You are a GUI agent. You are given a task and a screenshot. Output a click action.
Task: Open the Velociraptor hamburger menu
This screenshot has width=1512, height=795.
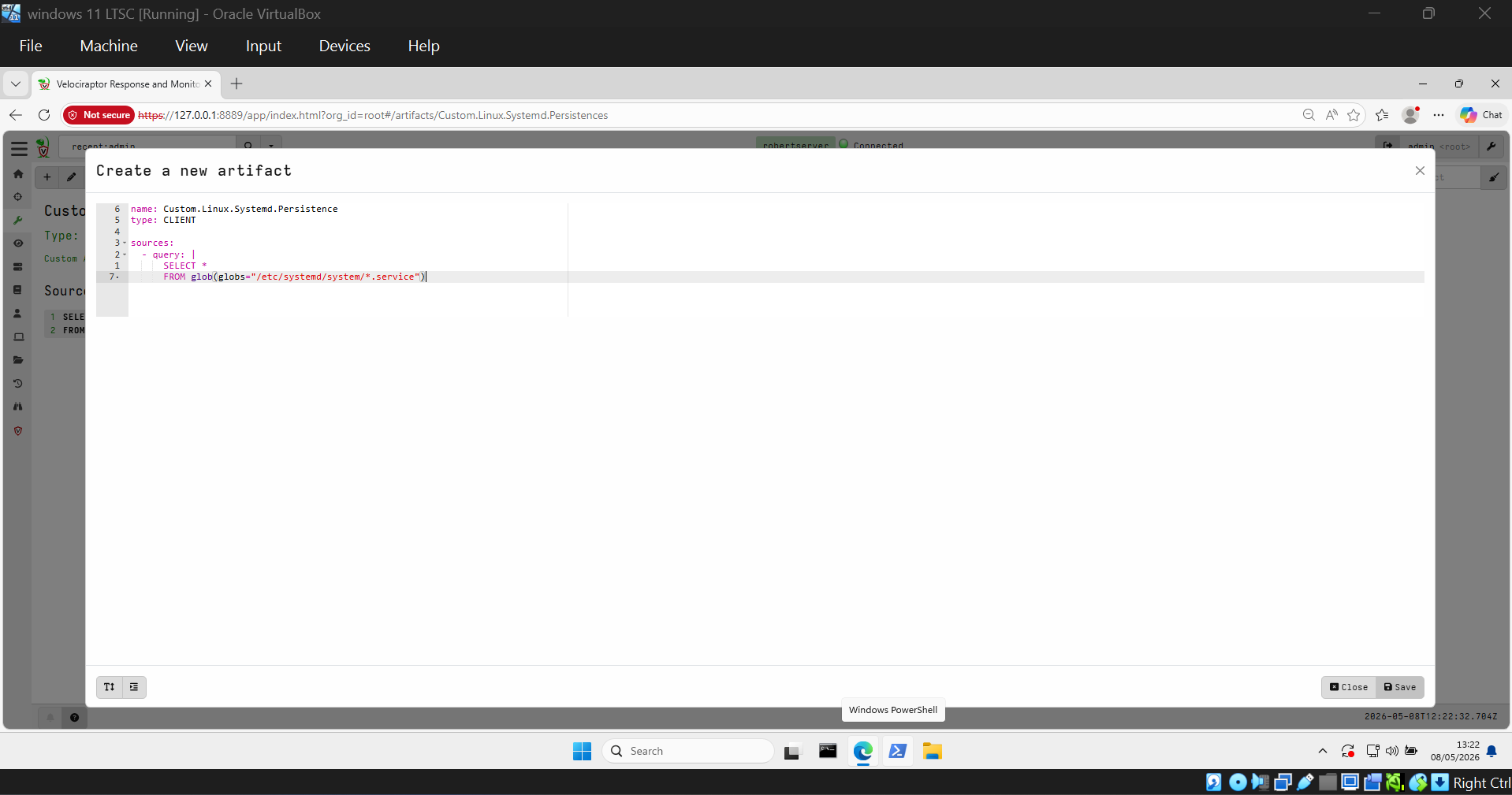(x=19, y=148)
